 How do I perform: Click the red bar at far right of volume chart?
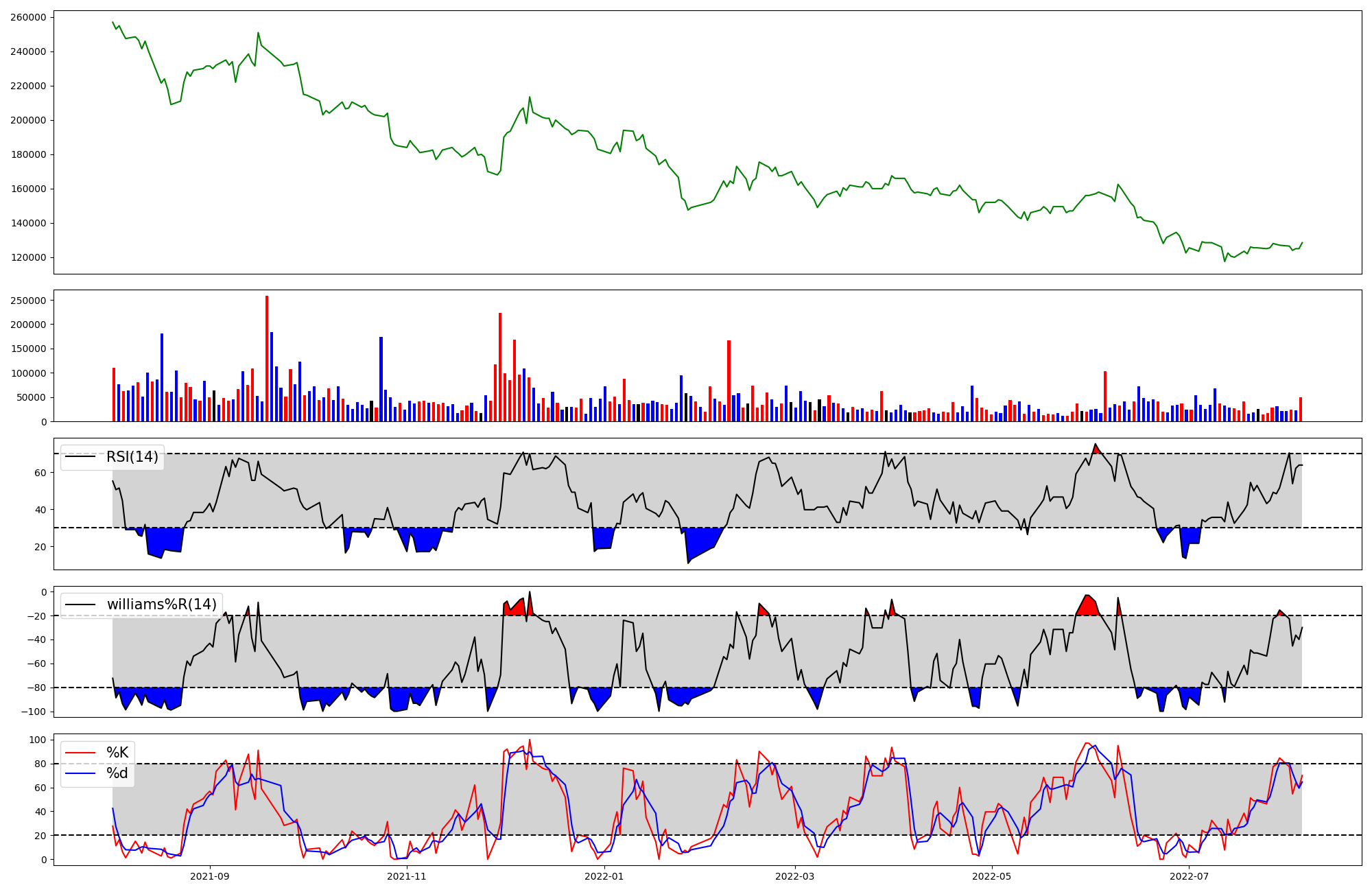tap(1300, 410)
